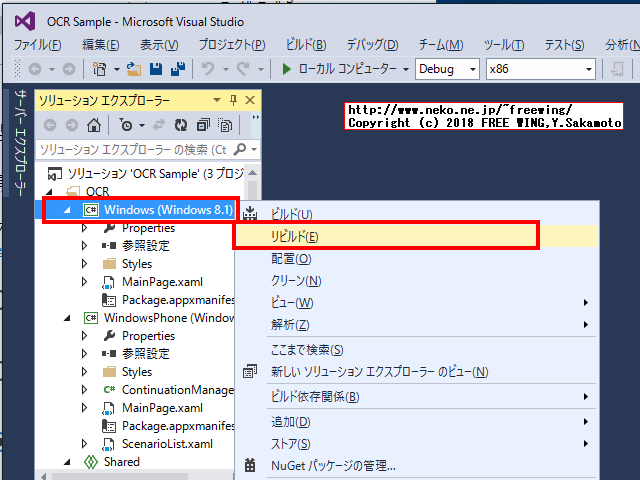
Task: Click the Visual Studio logo icon
Action: [x=24, y=21]
